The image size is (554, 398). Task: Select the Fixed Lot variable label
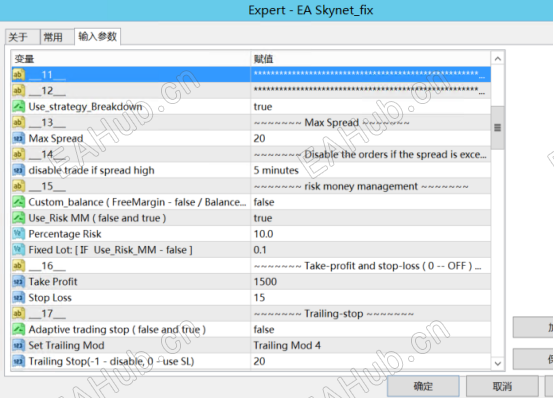click(110, 250)
